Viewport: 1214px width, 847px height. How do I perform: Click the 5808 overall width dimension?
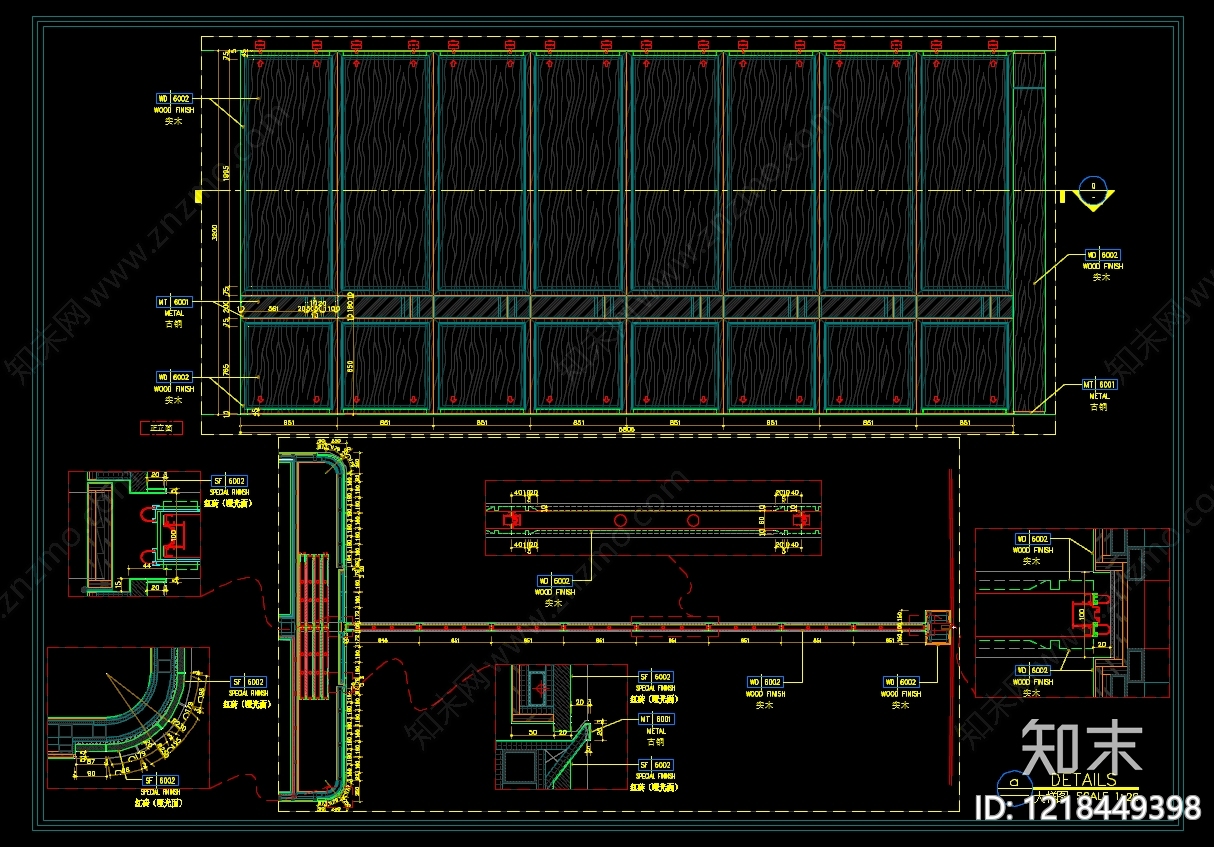[627, 429]
